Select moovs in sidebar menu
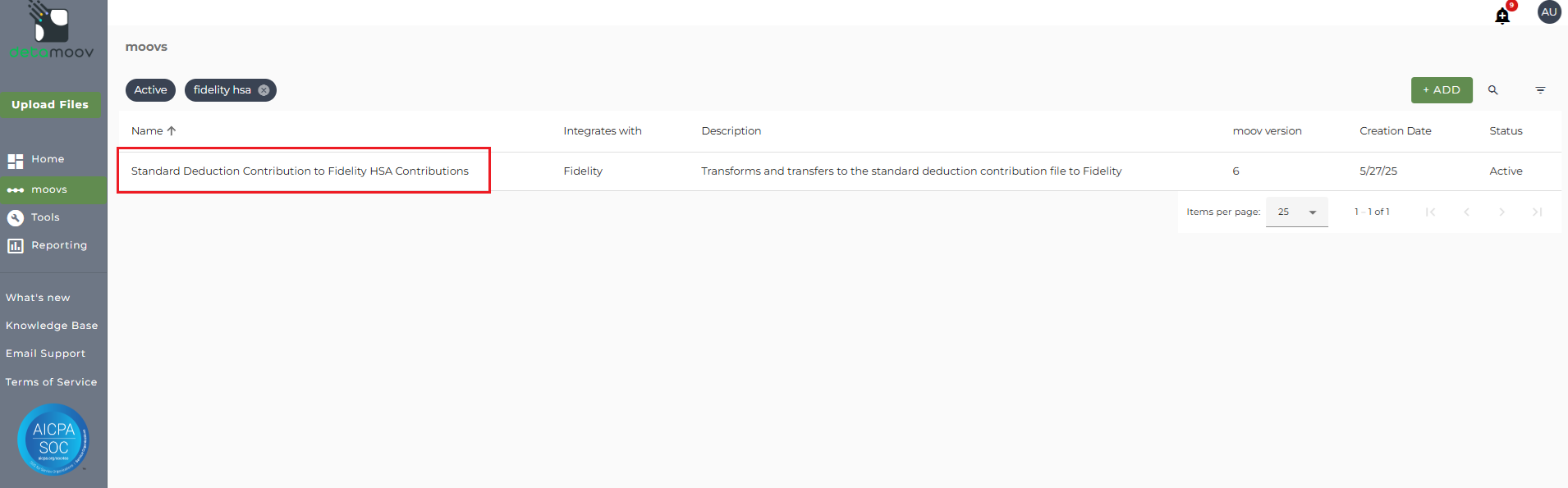Image resolution: width=1568 pixels, height=488 pixels. (x=49, y=189)
